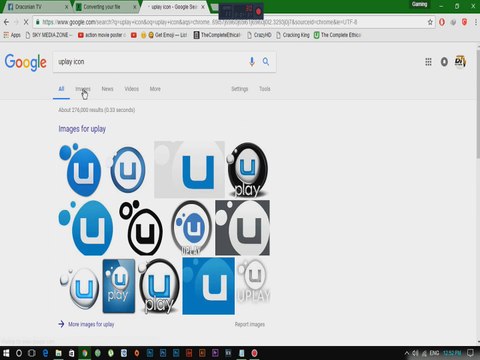This screenshot has height=360, width=480.
Task: Stop the page from loading
Action: tap(26, 22)
